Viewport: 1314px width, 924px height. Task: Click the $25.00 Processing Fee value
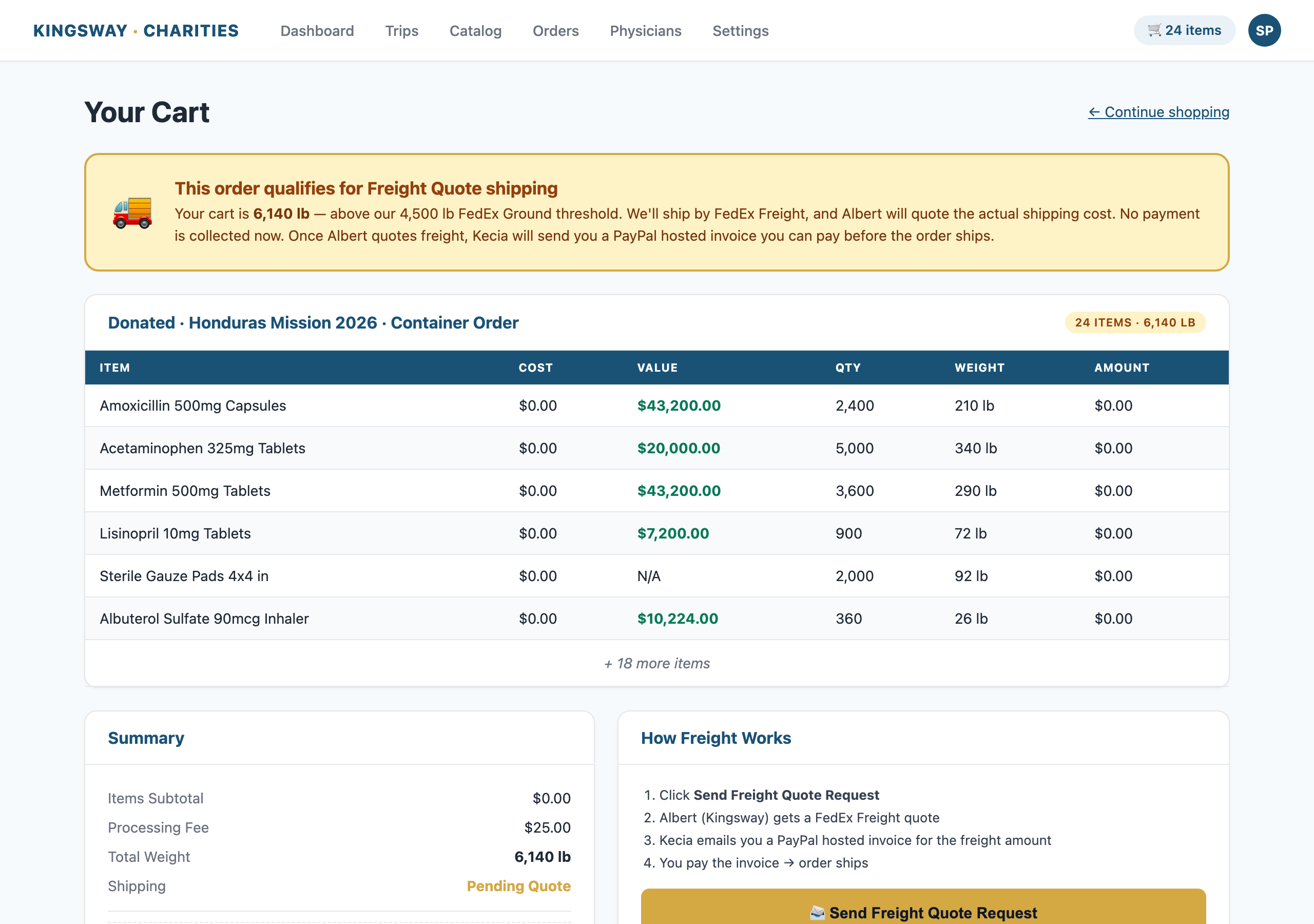point(547,827)
